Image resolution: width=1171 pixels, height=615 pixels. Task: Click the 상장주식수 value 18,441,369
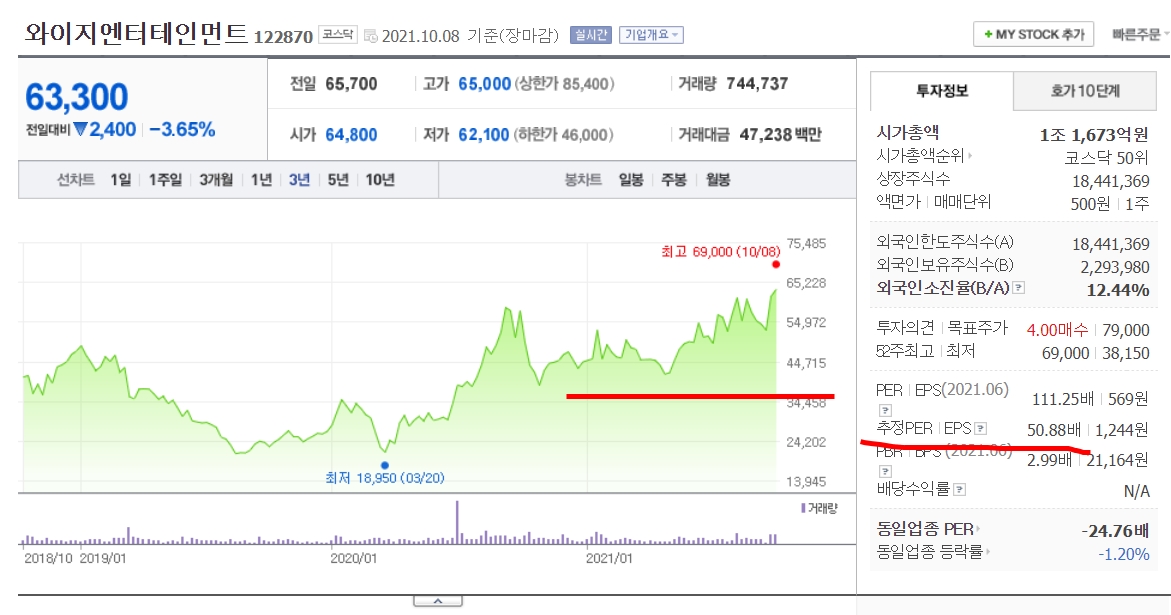(x=1111, y=181)
